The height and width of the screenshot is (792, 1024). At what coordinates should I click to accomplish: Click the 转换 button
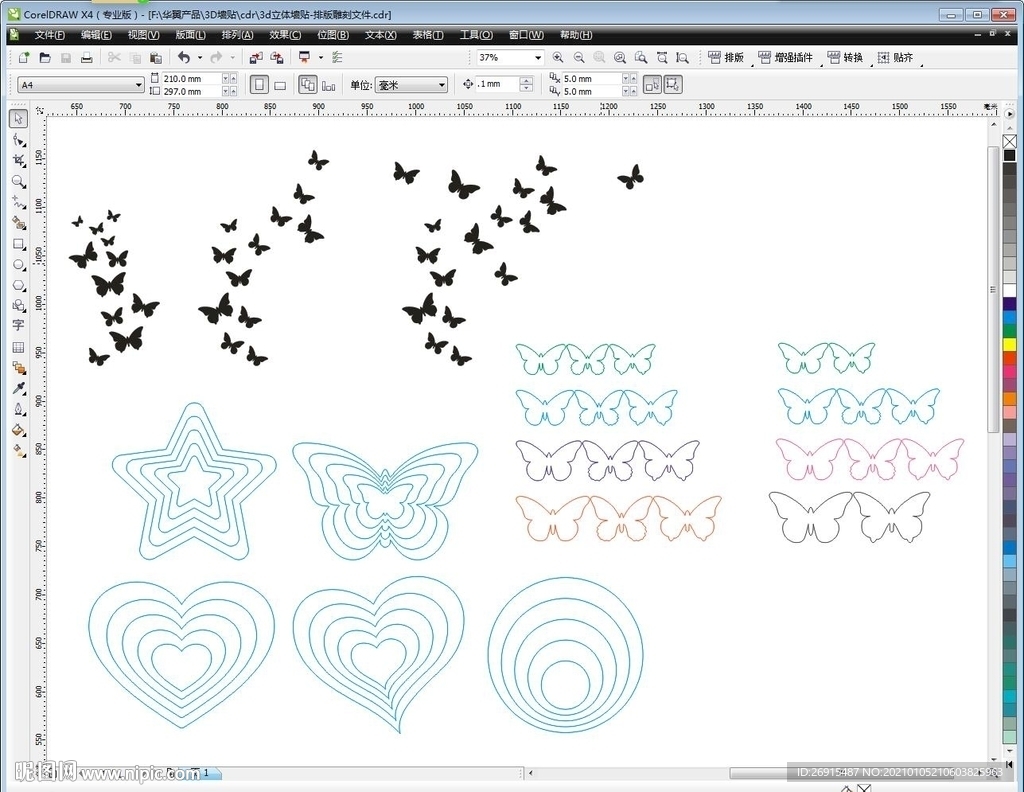pos(845,57)
